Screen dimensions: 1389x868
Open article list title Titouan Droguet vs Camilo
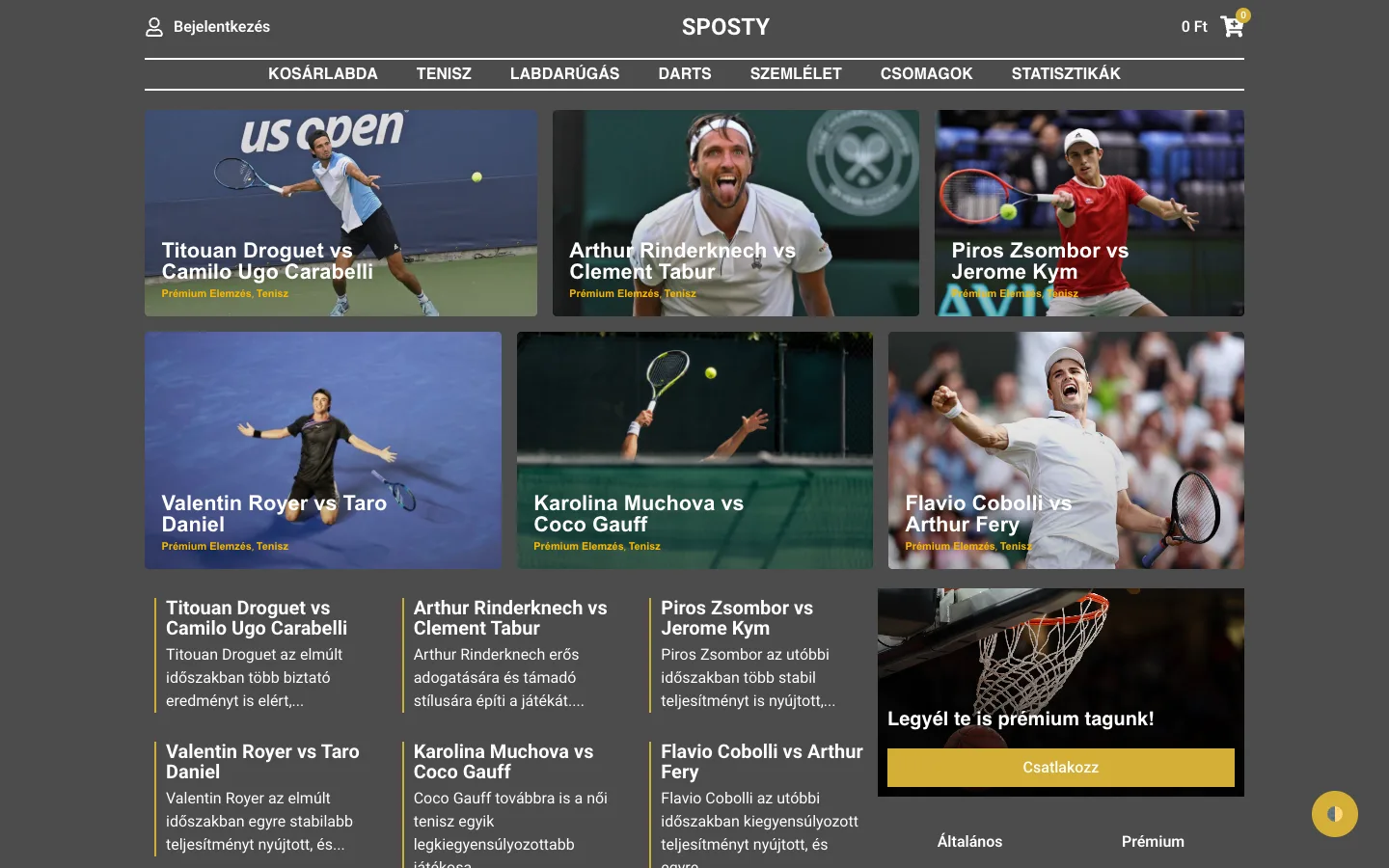click(257, 618)
